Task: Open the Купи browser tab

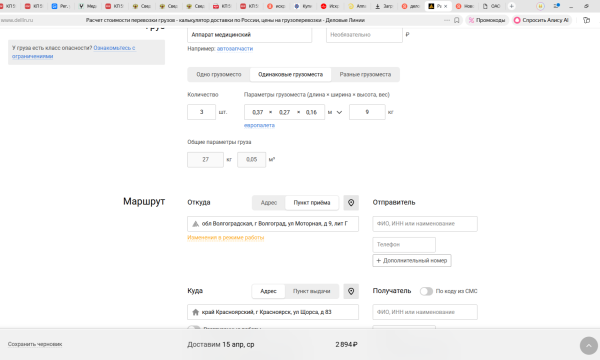Action: [x=303, y=6]
